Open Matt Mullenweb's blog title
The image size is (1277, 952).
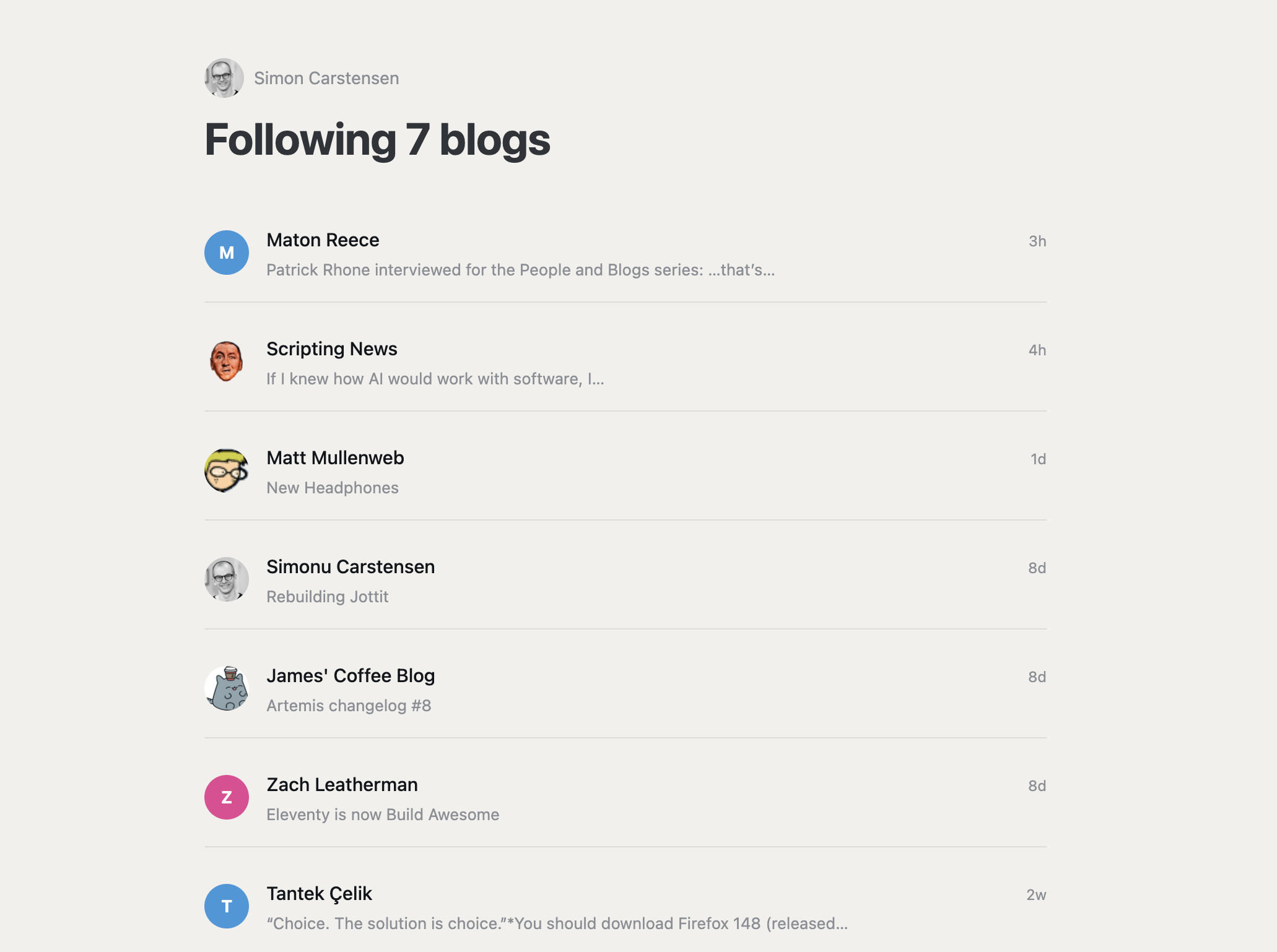pyautogui.click(x=335, y=458)
